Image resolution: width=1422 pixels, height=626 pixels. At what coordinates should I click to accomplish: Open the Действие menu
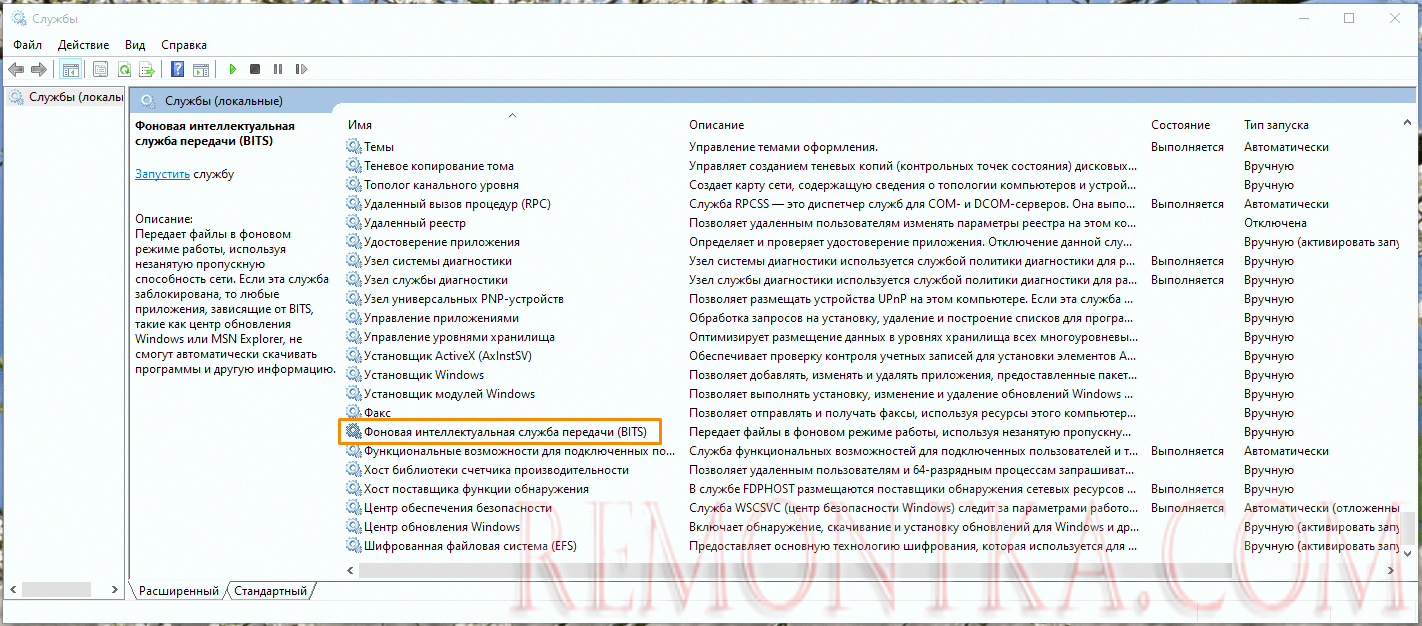[84, 45]
